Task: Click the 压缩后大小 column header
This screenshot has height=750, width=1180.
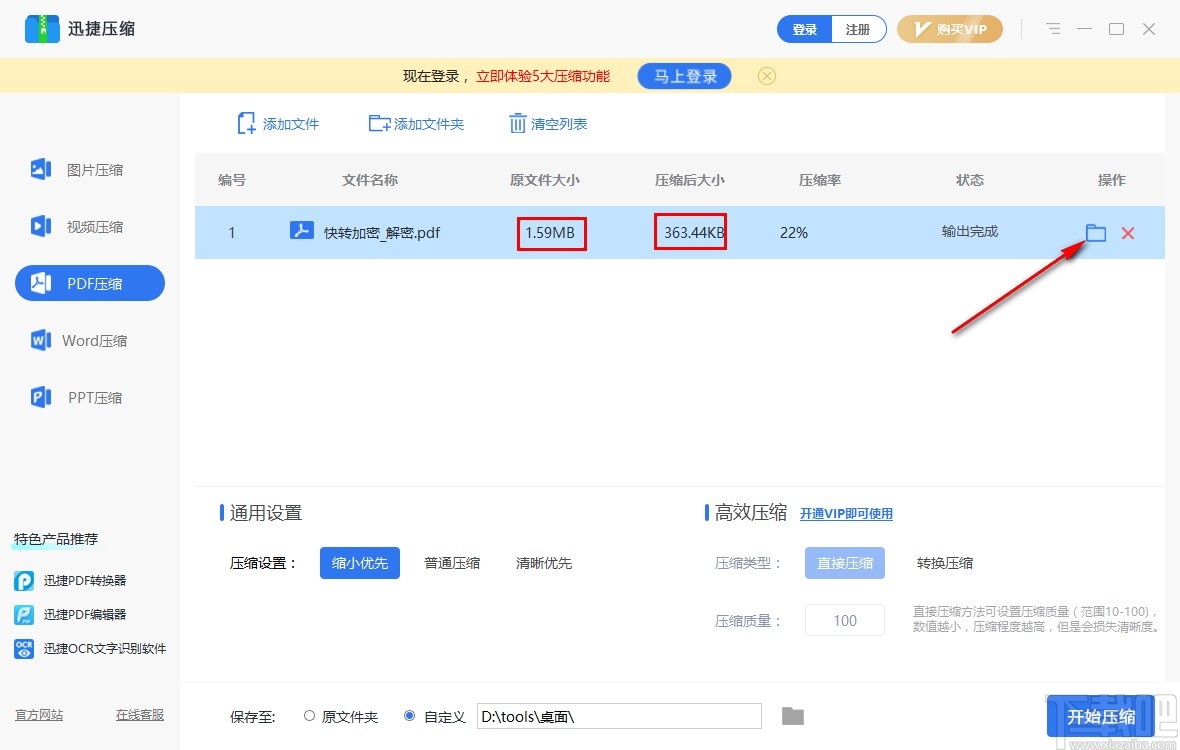Action: (689, 180)
